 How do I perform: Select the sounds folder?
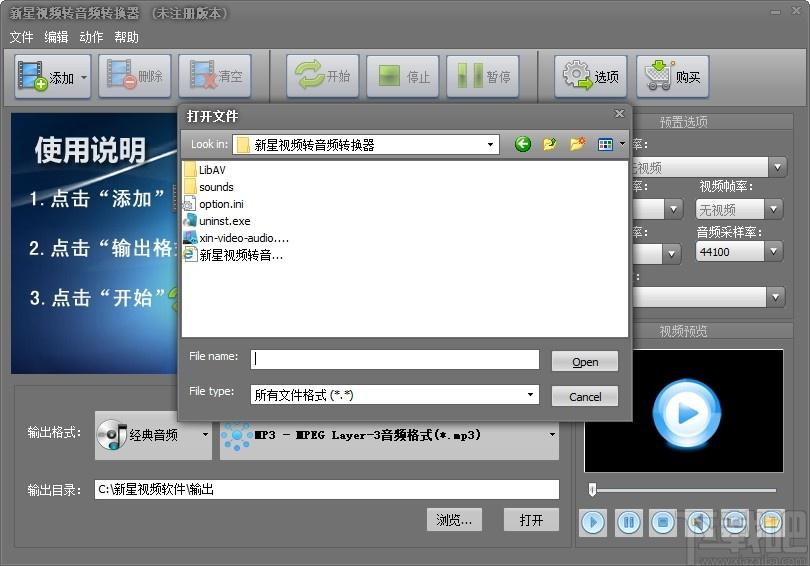click(209, 186)
